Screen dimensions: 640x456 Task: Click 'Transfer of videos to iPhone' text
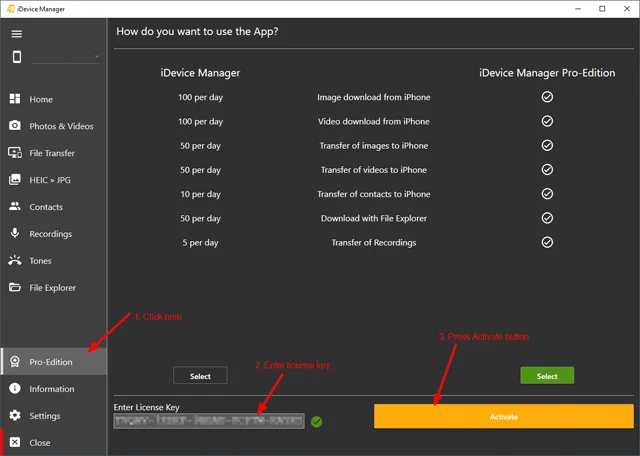pos(373,170)
